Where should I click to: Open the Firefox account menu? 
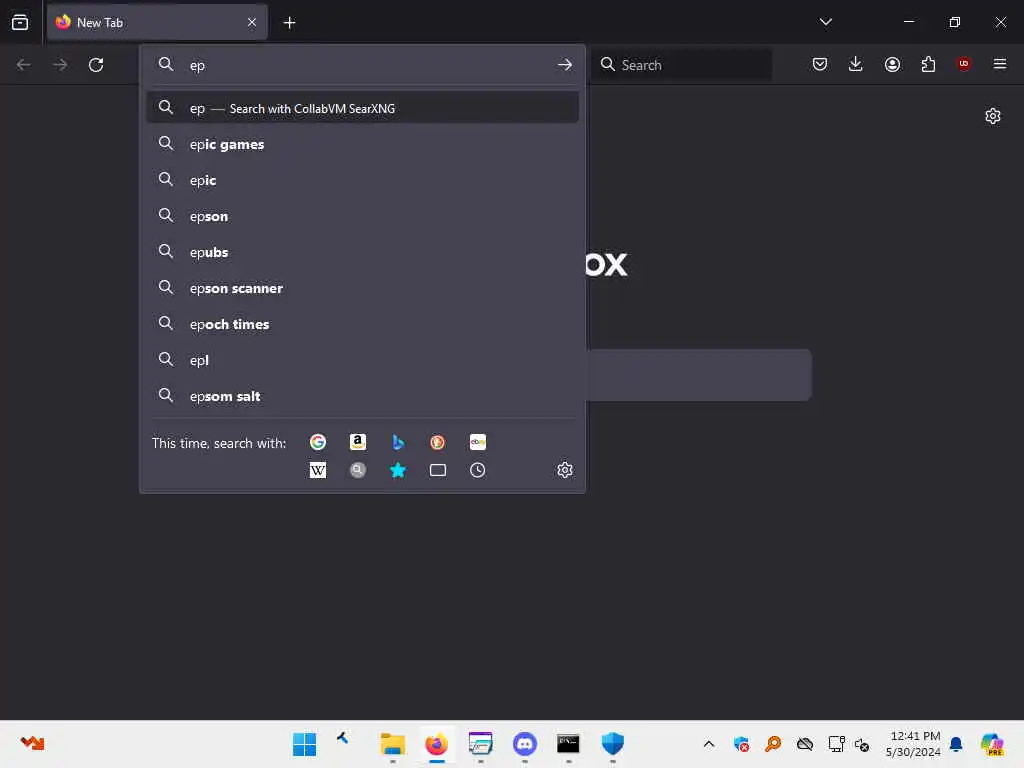coord(892,64)
